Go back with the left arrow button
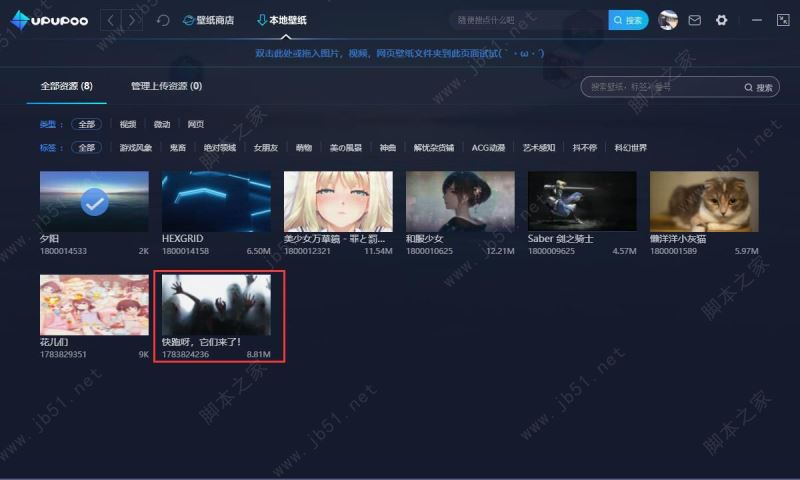 (111, 20)
